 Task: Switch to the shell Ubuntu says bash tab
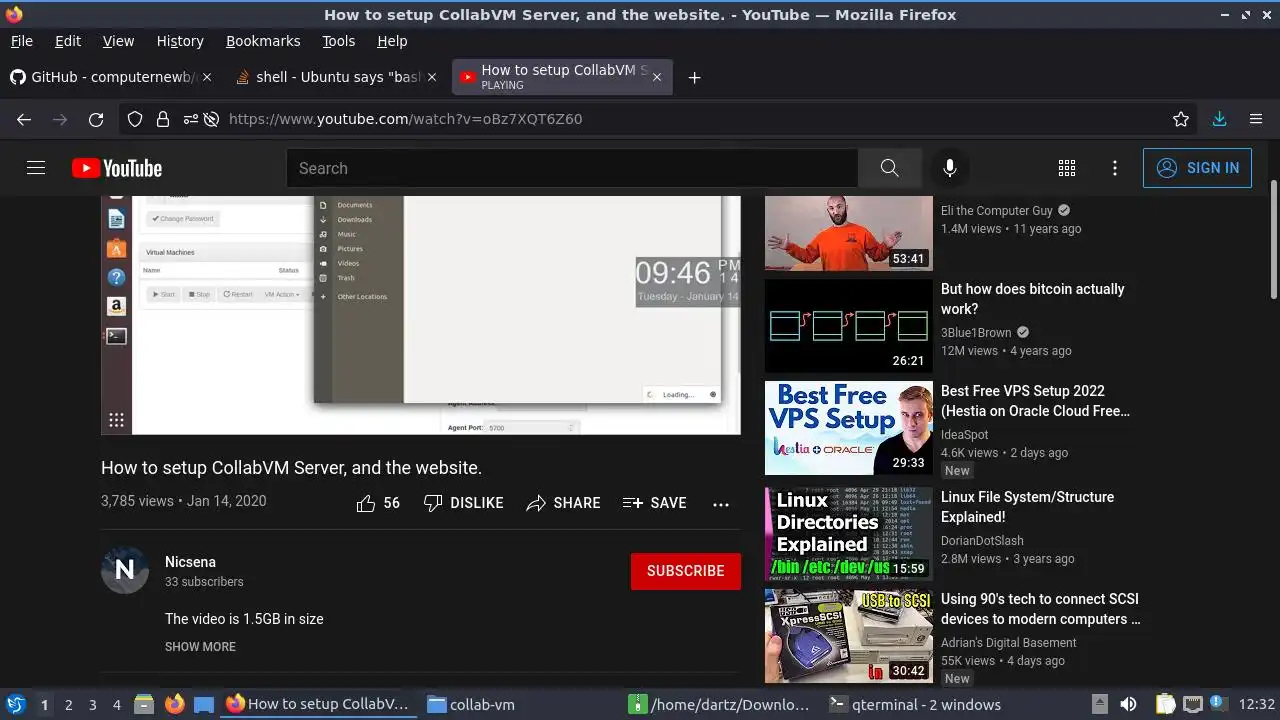(335, 77)
